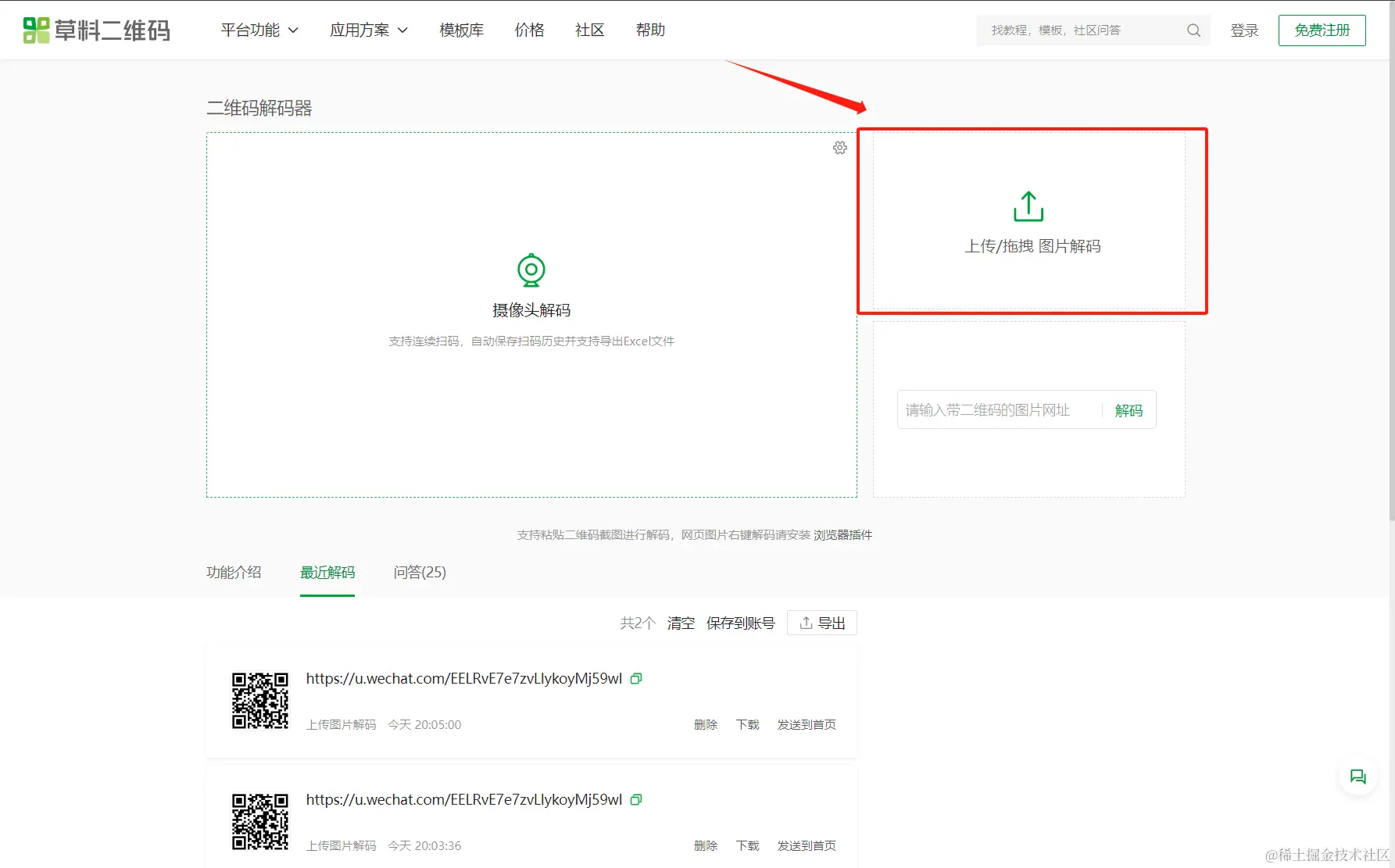Click 上传图片解码 label of 20:05:00 entry
Viewport: 1395px width, 868px height.
pos(342,725)
